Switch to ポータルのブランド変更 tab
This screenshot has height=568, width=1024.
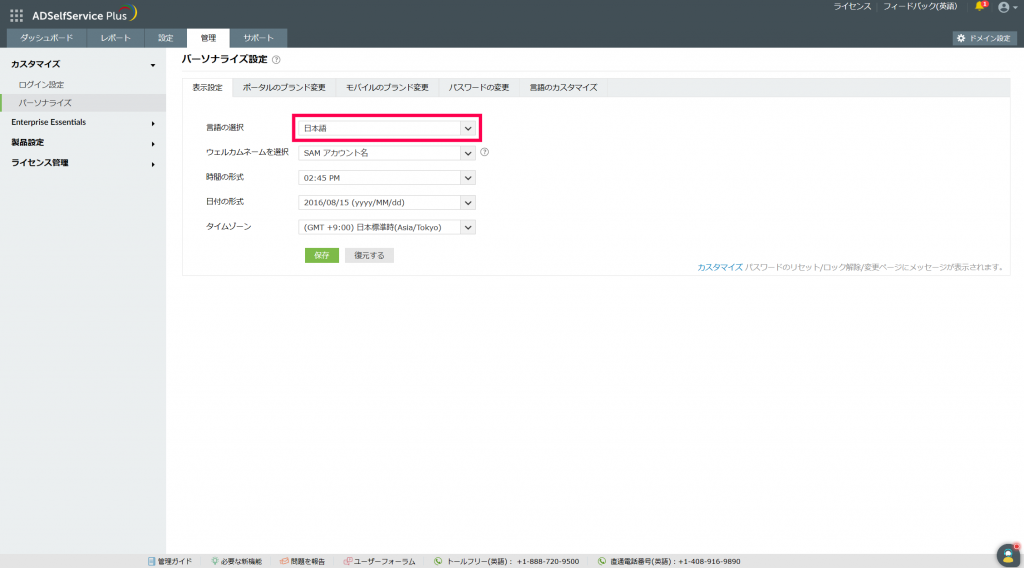pos(284,87)
